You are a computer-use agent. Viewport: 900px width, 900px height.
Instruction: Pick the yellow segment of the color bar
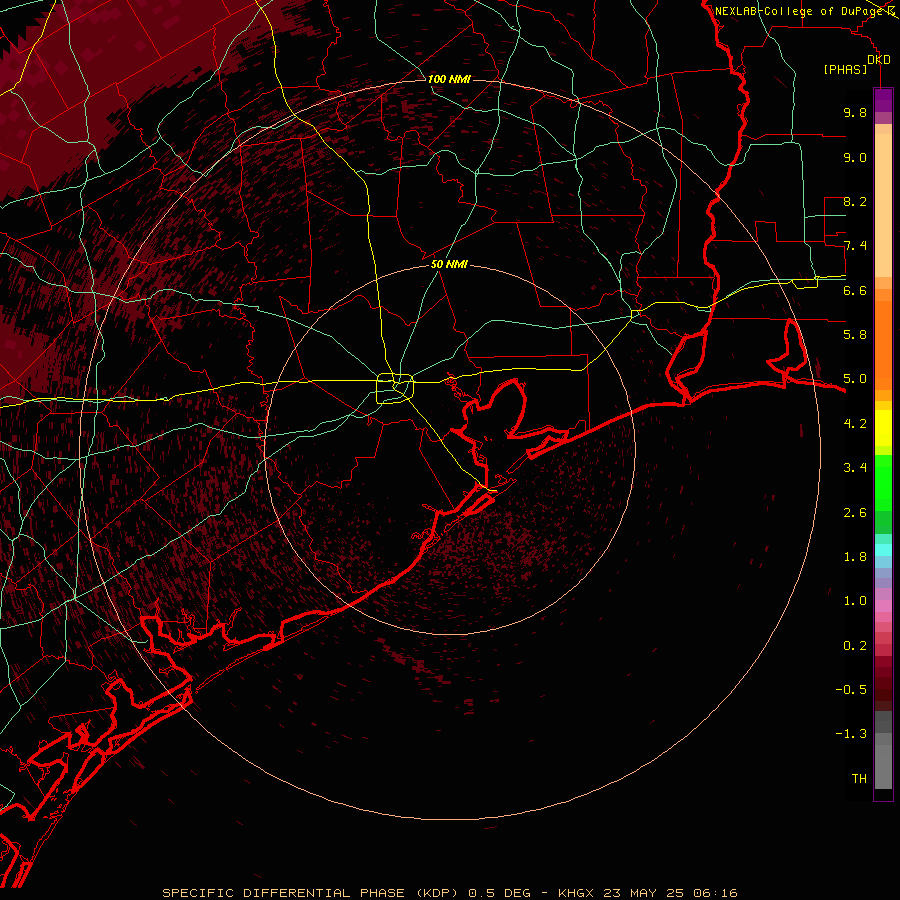883,428
